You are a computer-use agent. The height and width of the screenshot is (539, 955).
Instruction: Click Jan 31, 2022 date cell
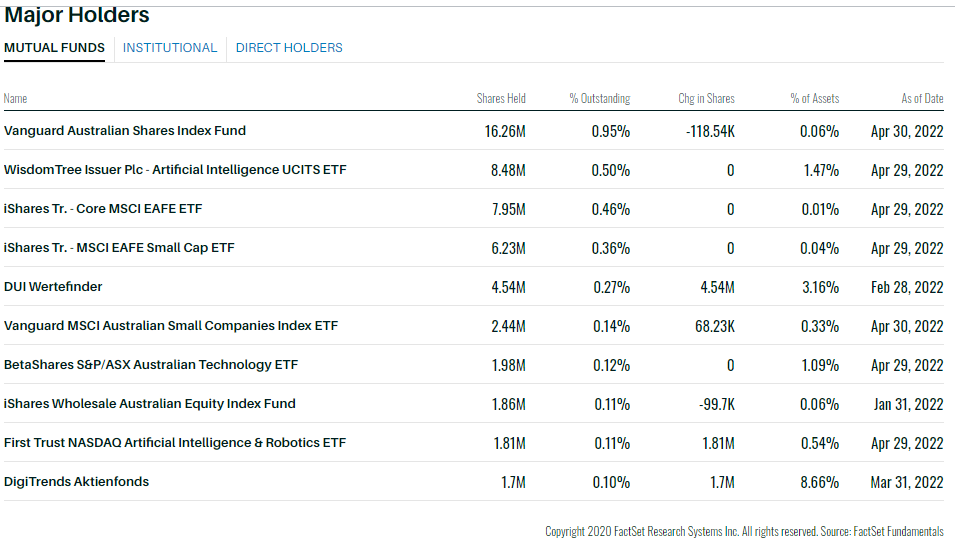(x=909, y=404)
